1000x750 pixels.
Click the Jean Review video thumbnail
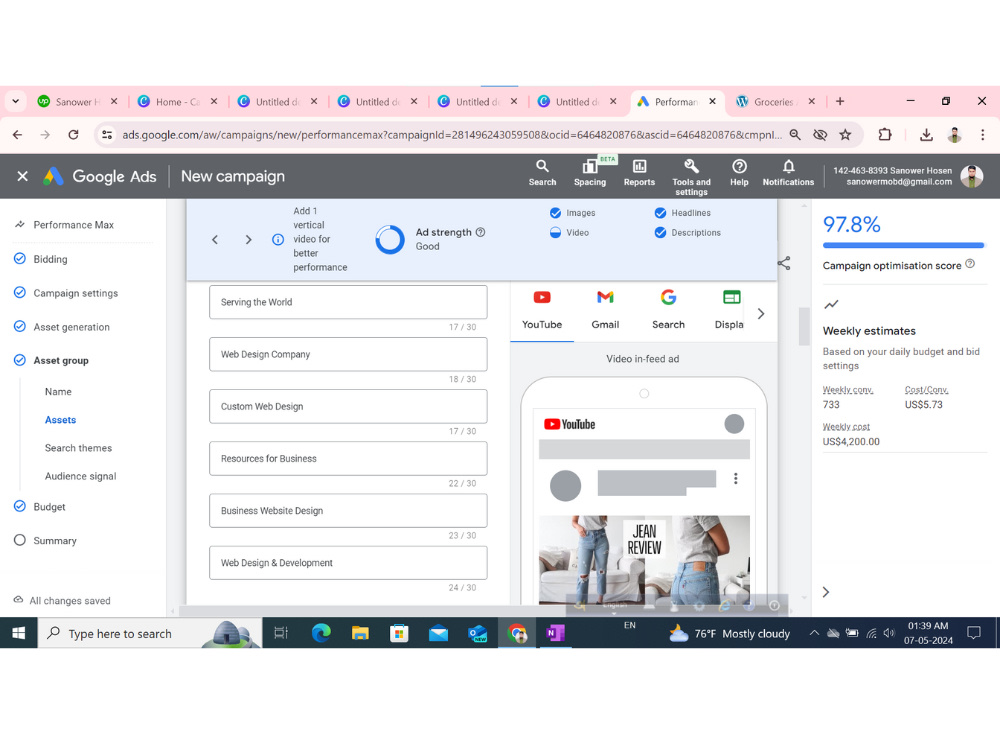click(x=644, y=559)
